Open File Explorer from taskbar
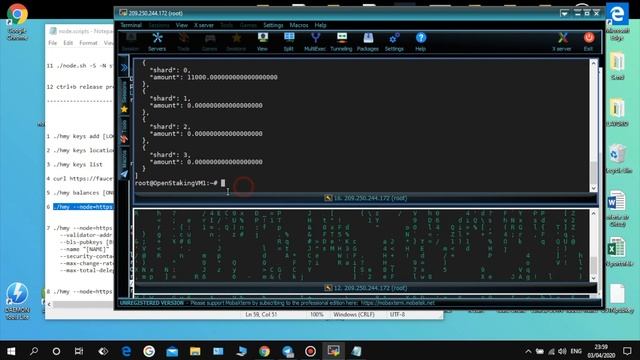Screen dimensions: 640x360 coord(195,351)
